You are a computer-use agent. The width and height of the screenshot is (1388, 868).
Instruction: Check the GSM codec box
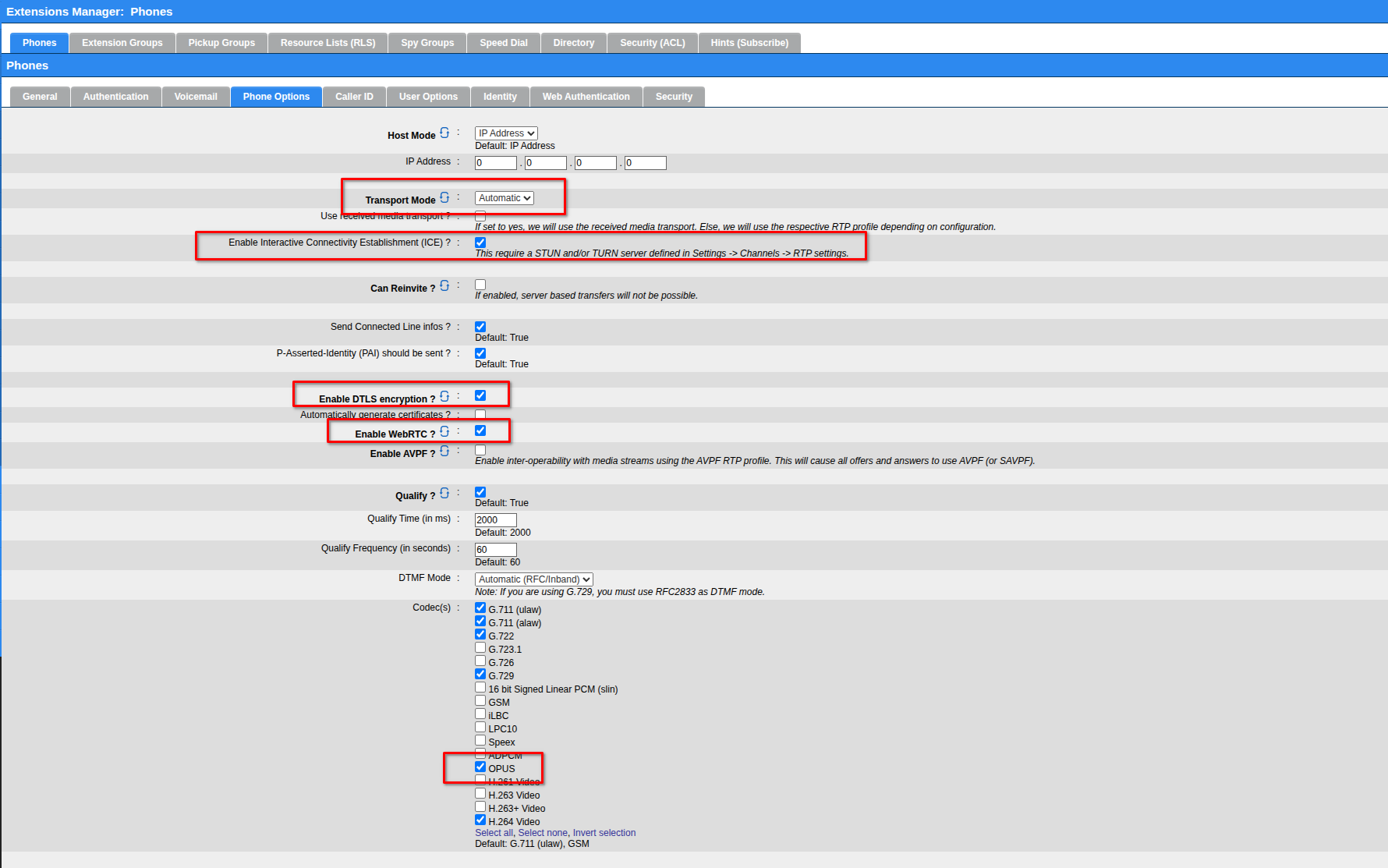click(480, 701)
